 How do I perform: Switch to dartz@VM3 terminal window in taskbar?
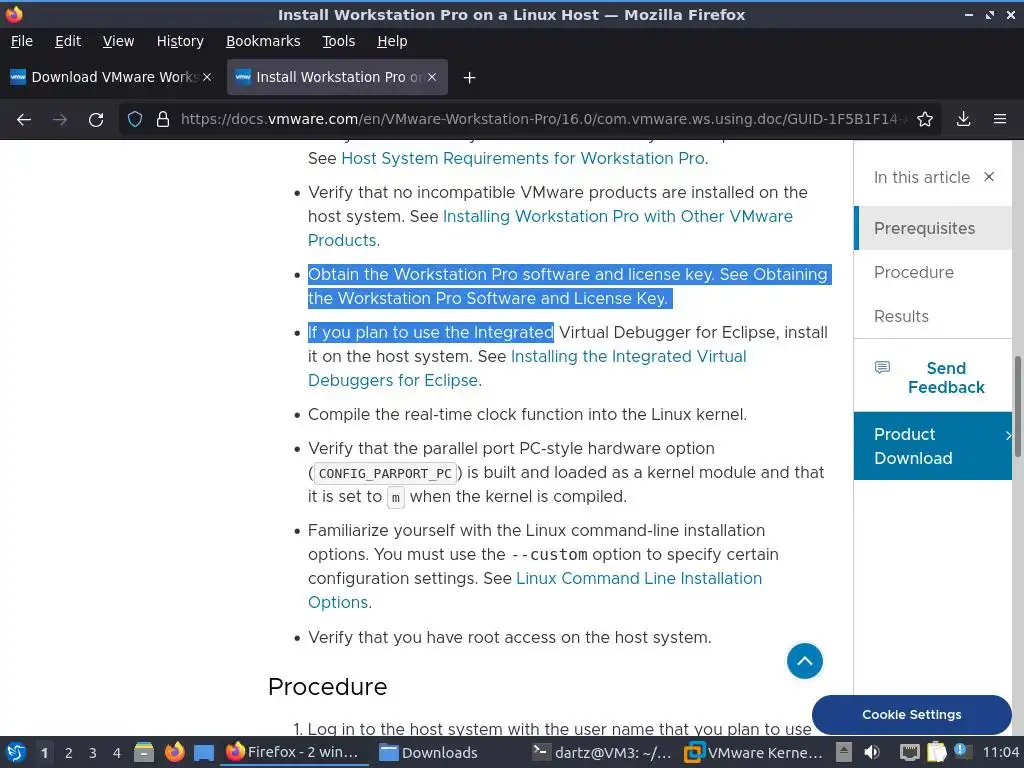(x=601, y=752)
